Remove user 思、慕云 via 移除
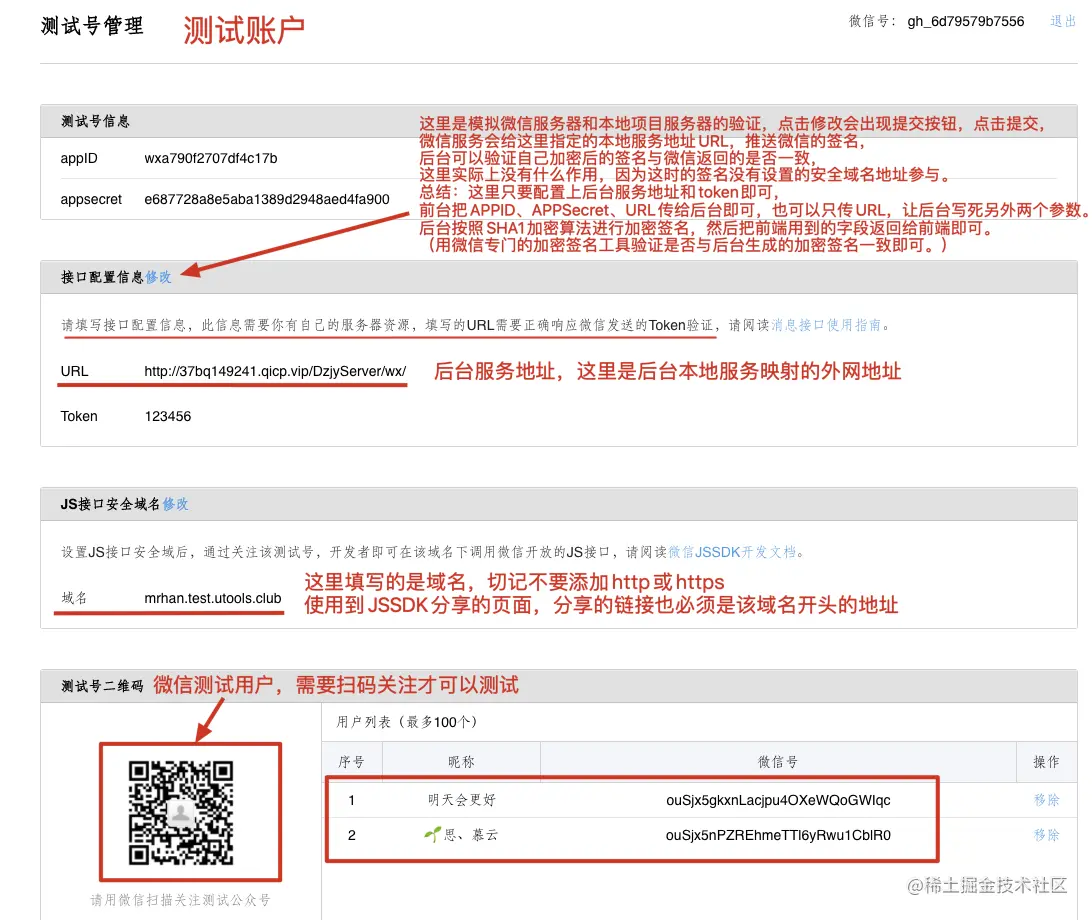The image size is (1092, 920). 1046,835
